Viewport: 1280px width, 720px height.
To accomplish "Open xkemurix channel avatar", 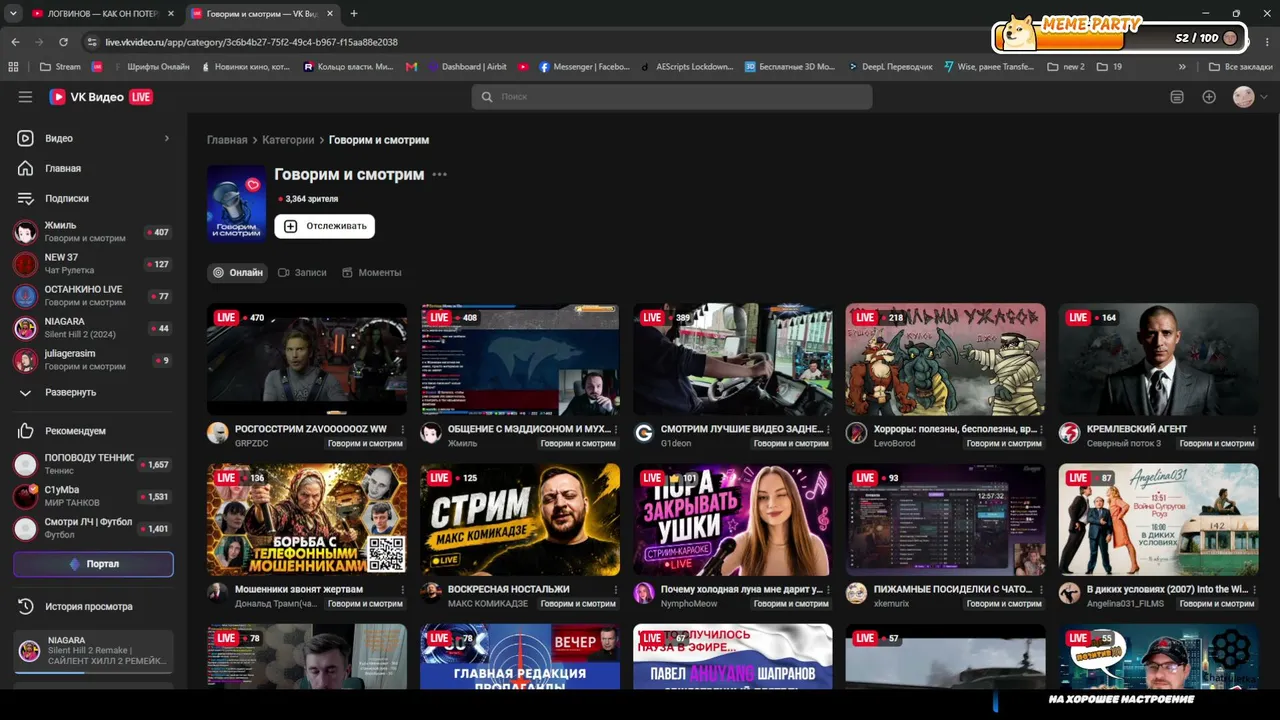I will pos(857,593).
